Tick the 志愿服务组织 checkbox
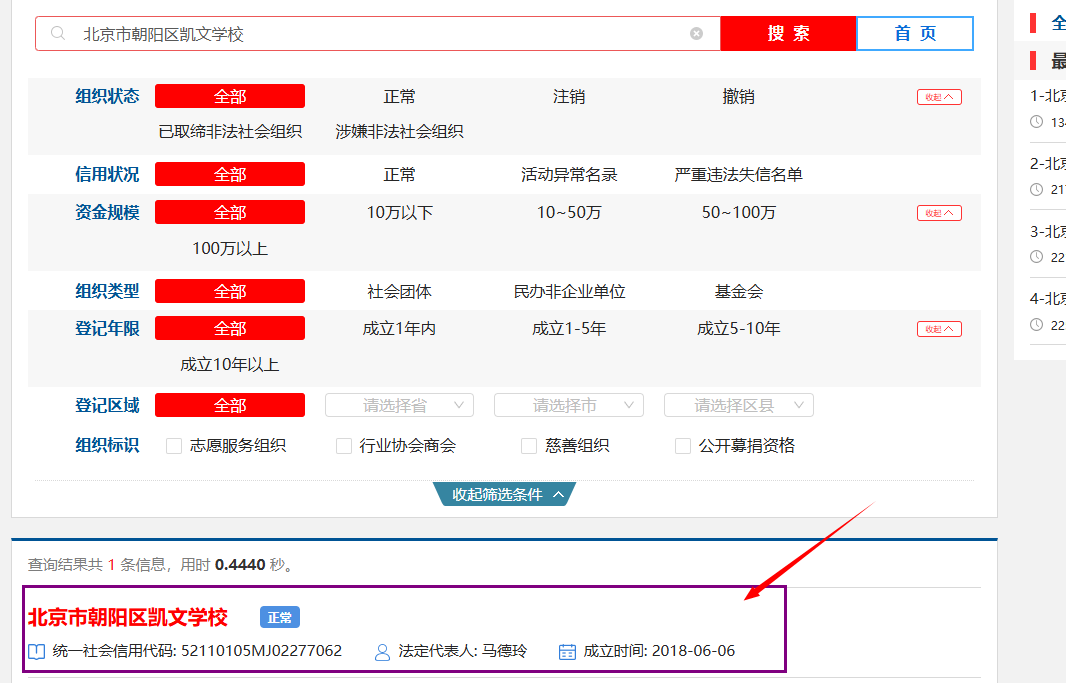This screenshot has height=683, width=1066. click(x=174, y=446)
